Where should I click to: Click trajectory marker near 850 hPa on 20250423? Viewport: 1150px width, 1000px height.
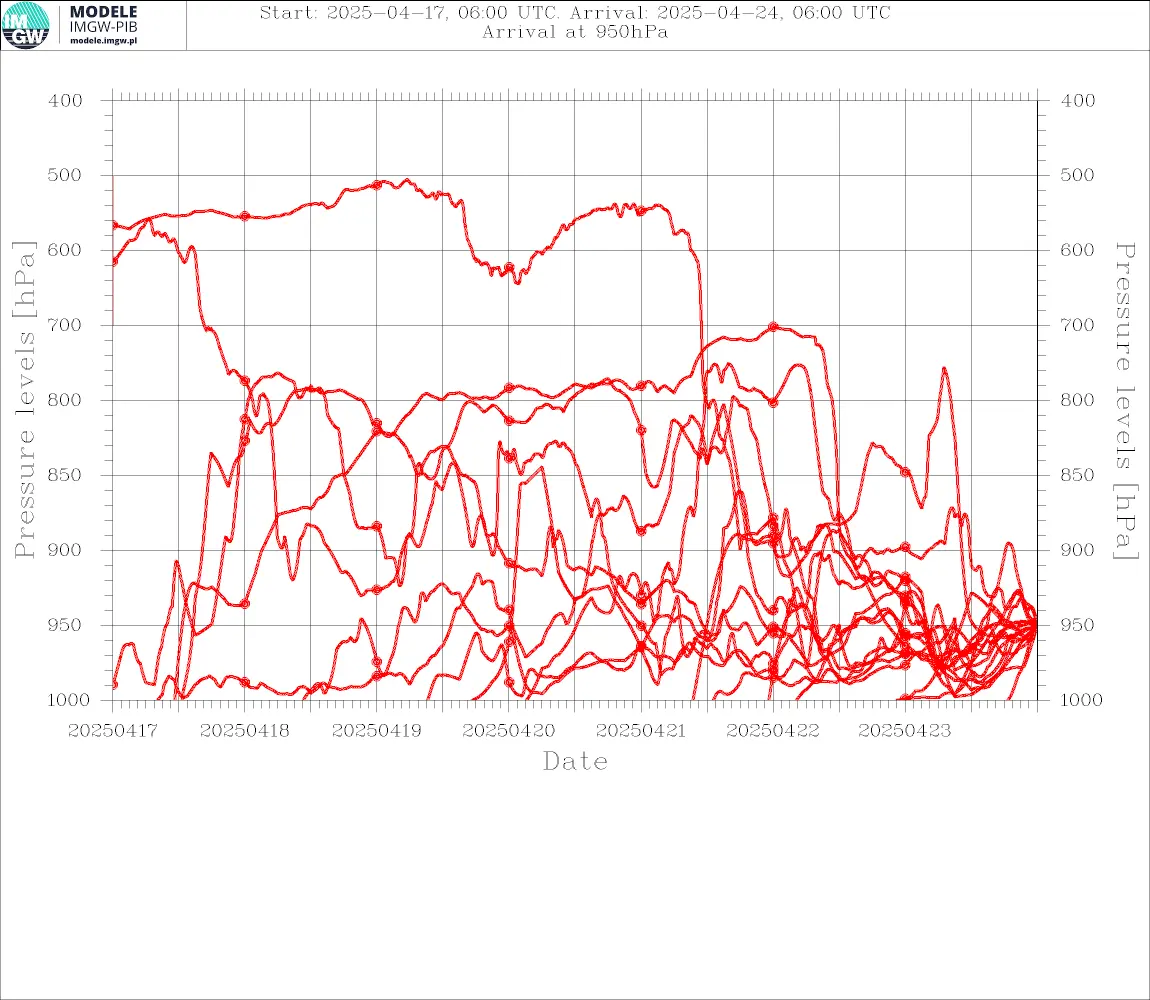click(x=905, y=472)
